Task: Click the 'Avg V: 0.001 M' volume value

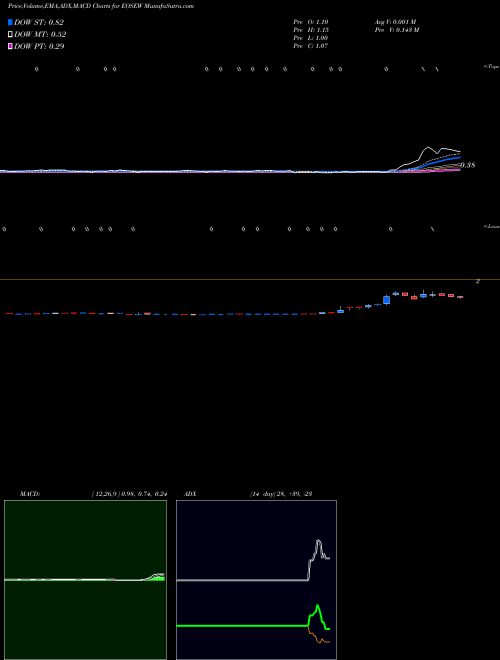Action: 396,22
